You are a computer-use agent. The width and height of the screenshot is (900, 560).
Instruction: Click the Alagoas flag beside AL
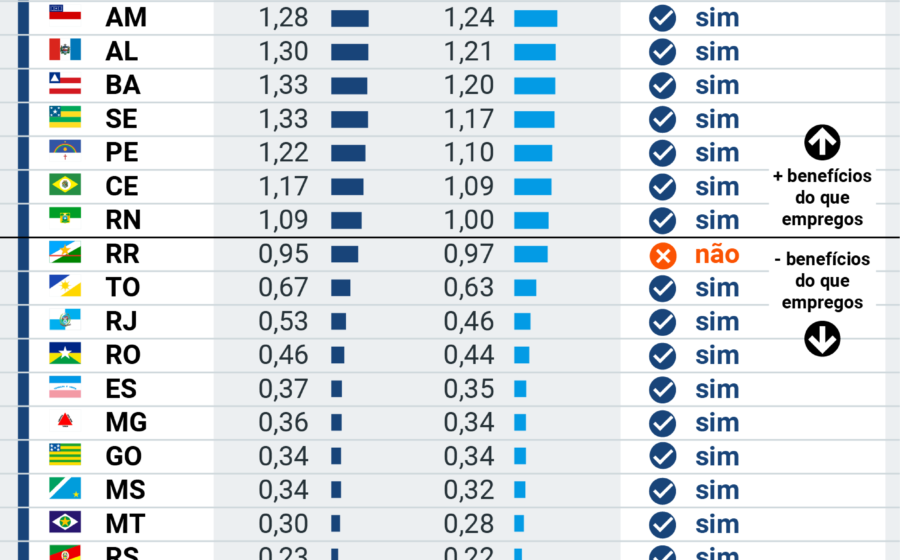pyautogui.click(x=65, y=49)
